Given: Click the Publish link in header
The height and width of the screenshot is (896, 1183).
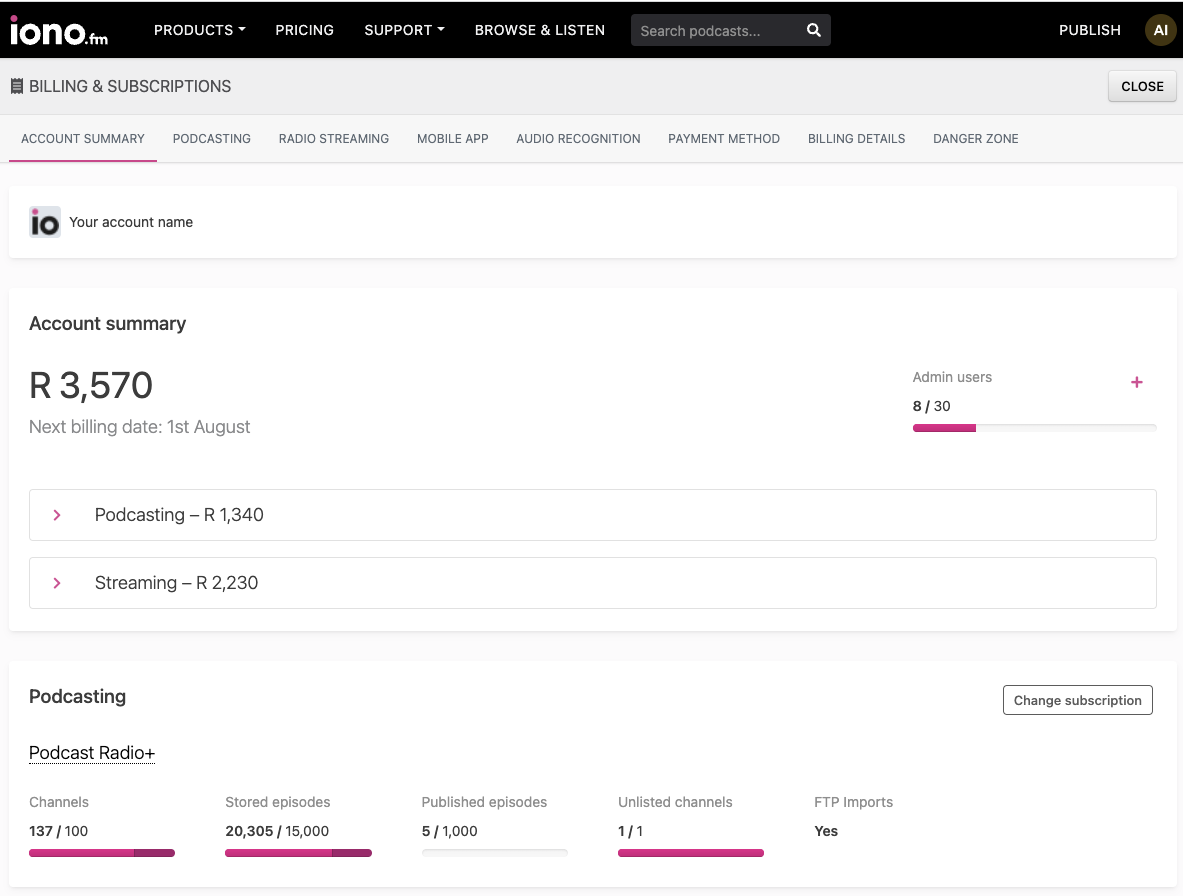Looking at the screenshot, I should click(x=1089, y=30).
